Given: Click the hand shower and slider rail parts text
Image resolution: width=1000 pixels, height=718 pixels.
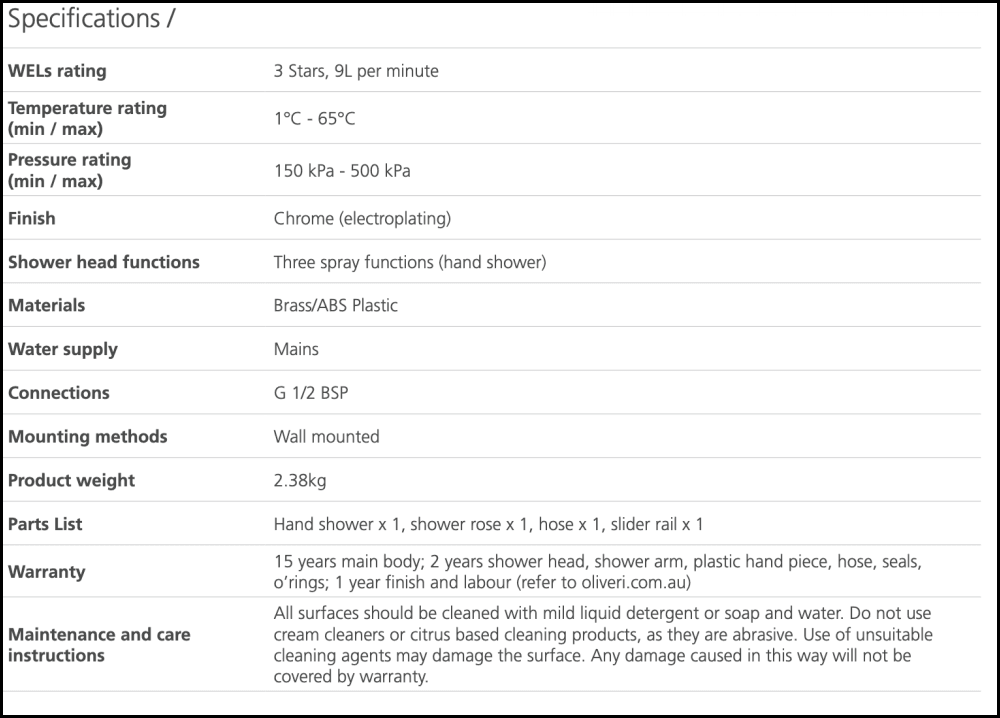Looking at the screenshot, I should coord(488,524).
